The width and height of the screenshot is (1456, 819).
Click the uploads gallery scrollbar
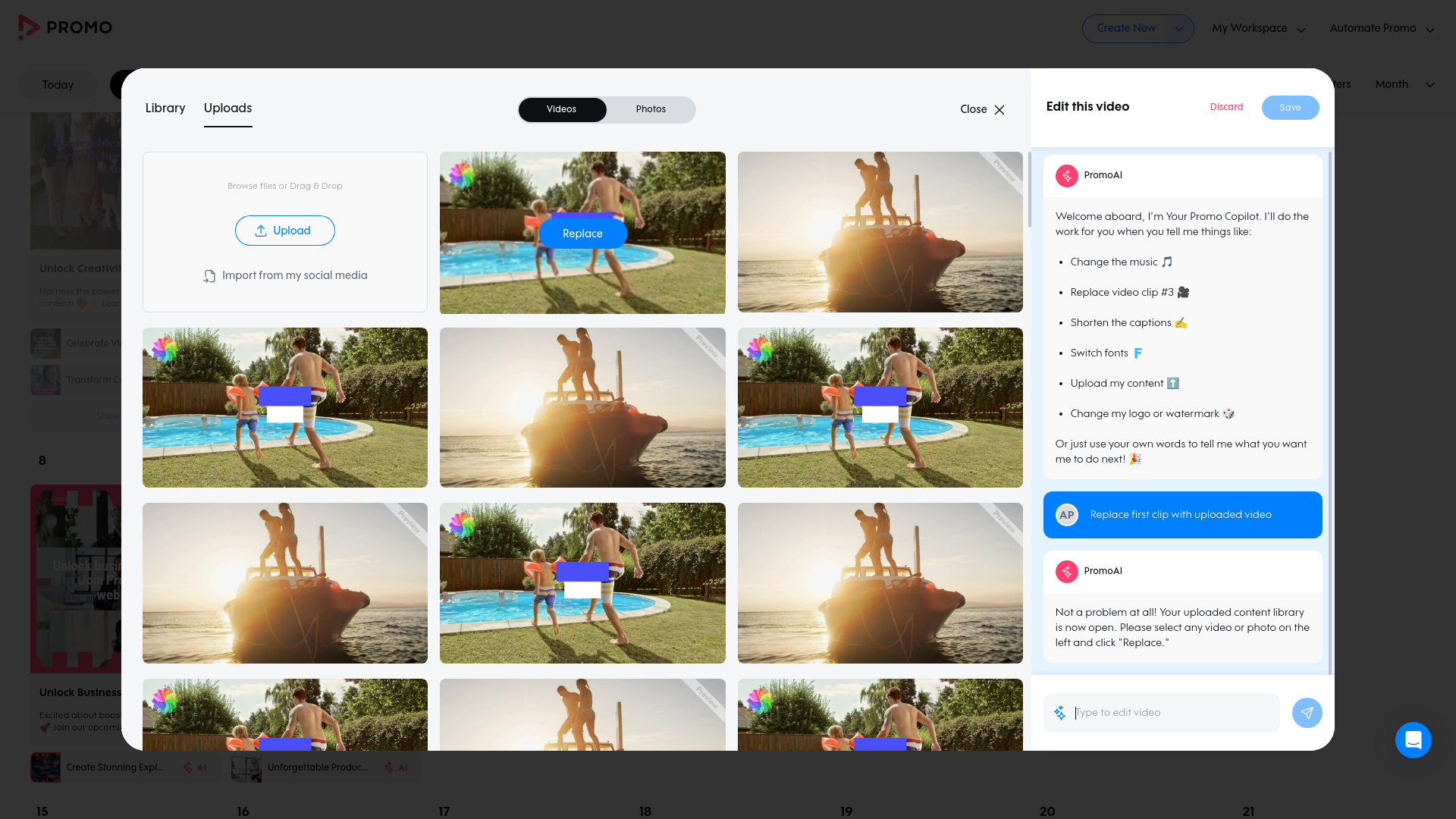[x=1028, y=190]
